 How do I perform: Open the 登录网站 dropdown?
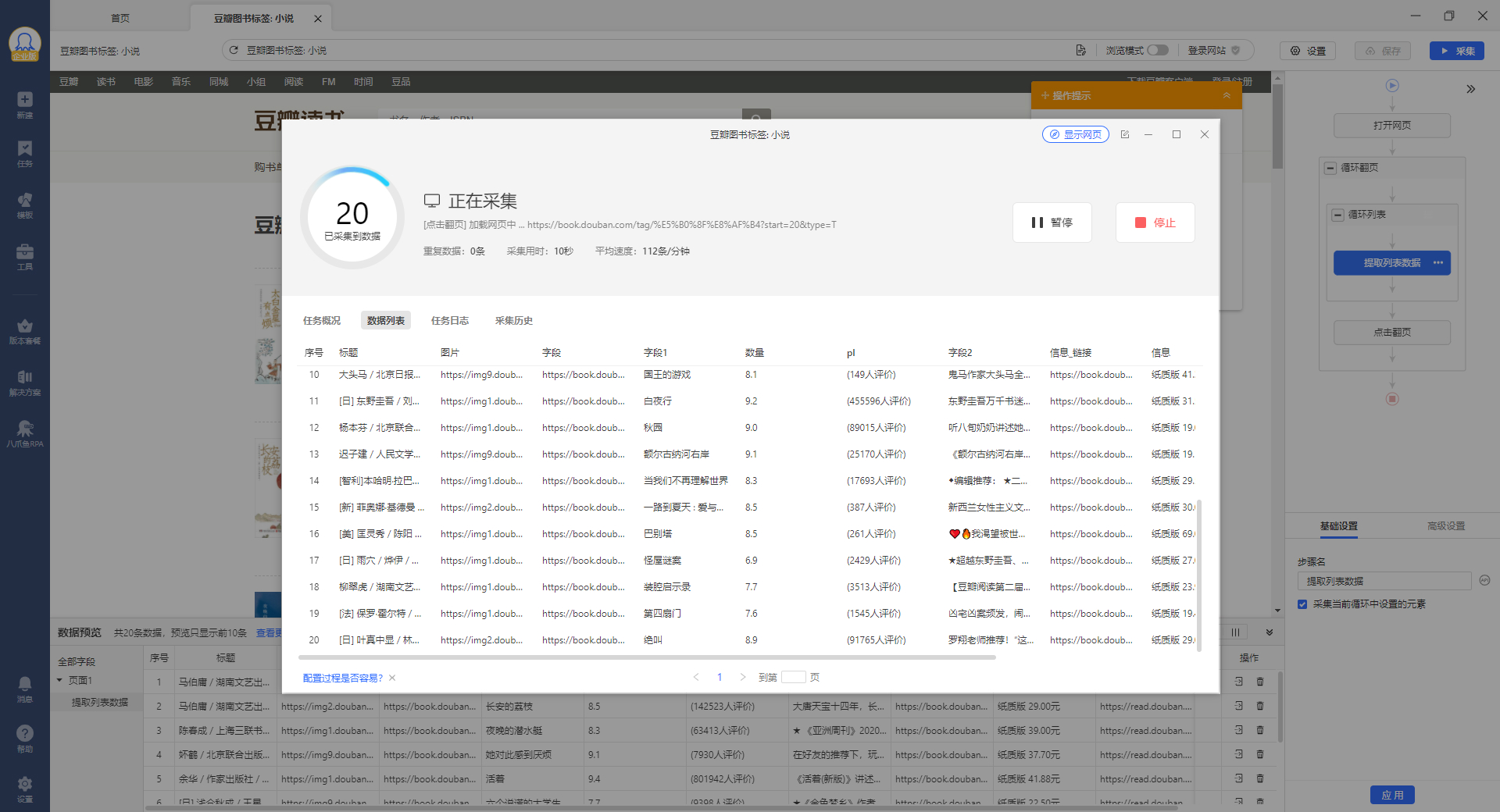tap(1214, 50)
